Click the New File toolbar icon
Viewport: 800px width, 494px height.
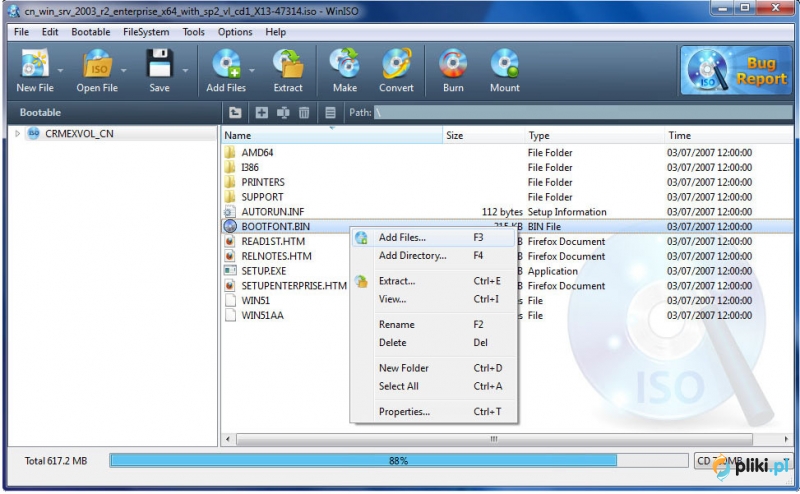34,64
